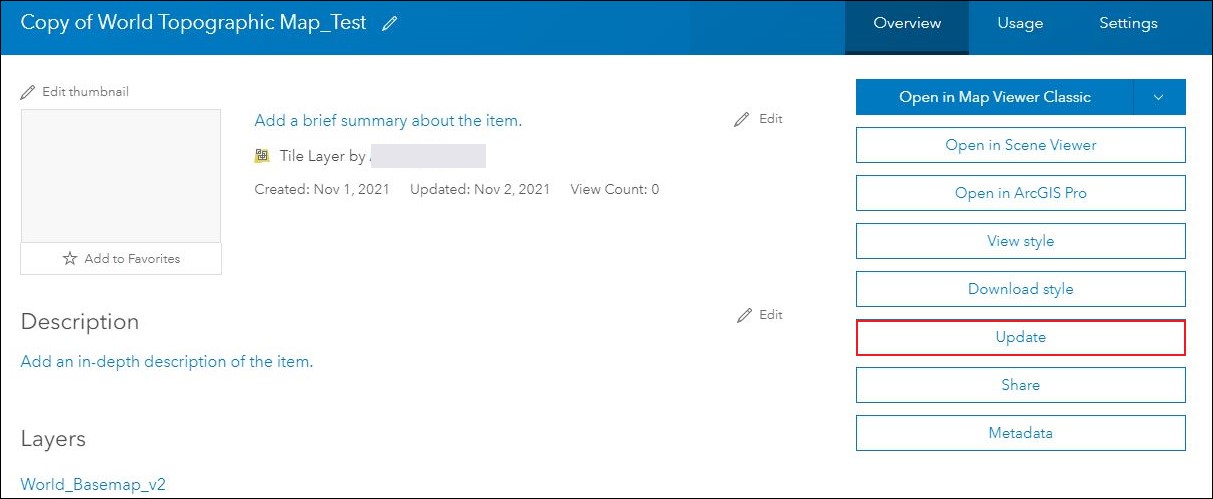Screen dimensions: 1213x499
Task: Click the 'Updated: Nov 2, 2021' text
Action: tap(480, 189)
